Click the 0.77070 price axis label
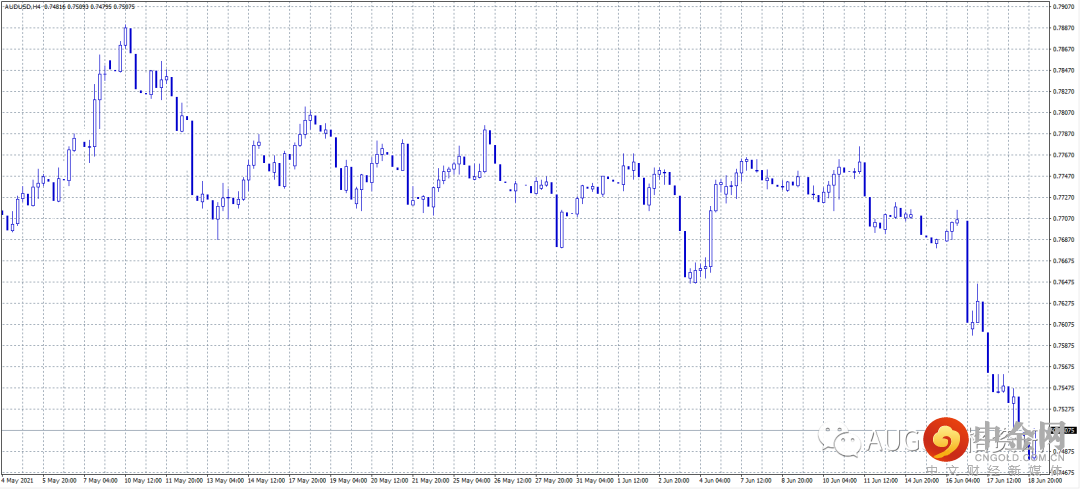 pyautogui.click(x=1063, y=218)
